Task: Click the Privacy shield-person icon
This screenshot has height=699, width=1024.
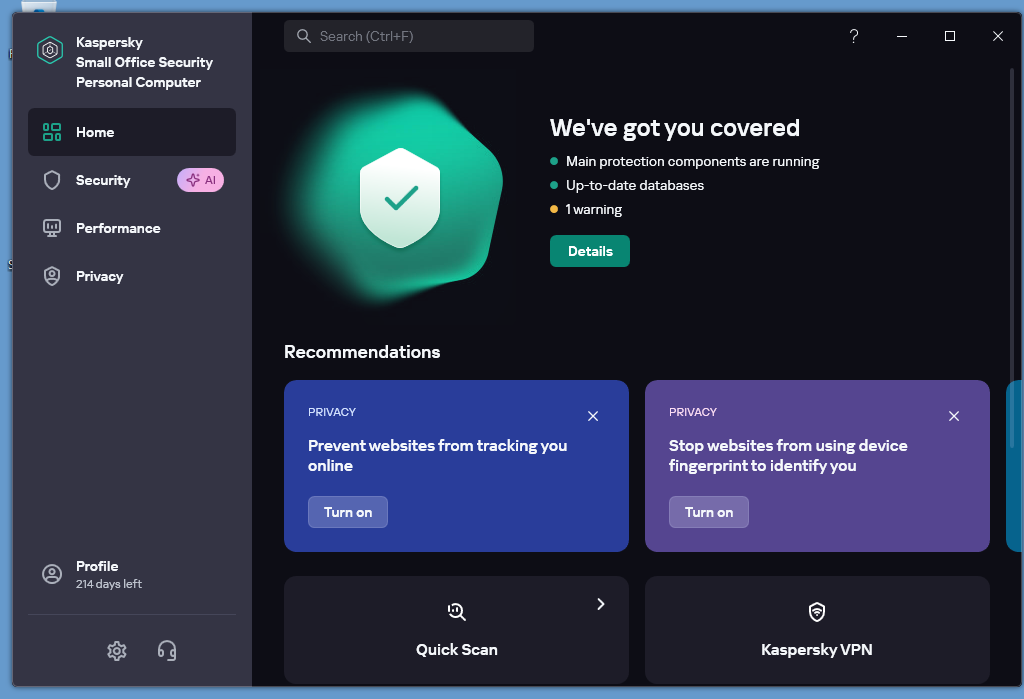Action: 52,276
